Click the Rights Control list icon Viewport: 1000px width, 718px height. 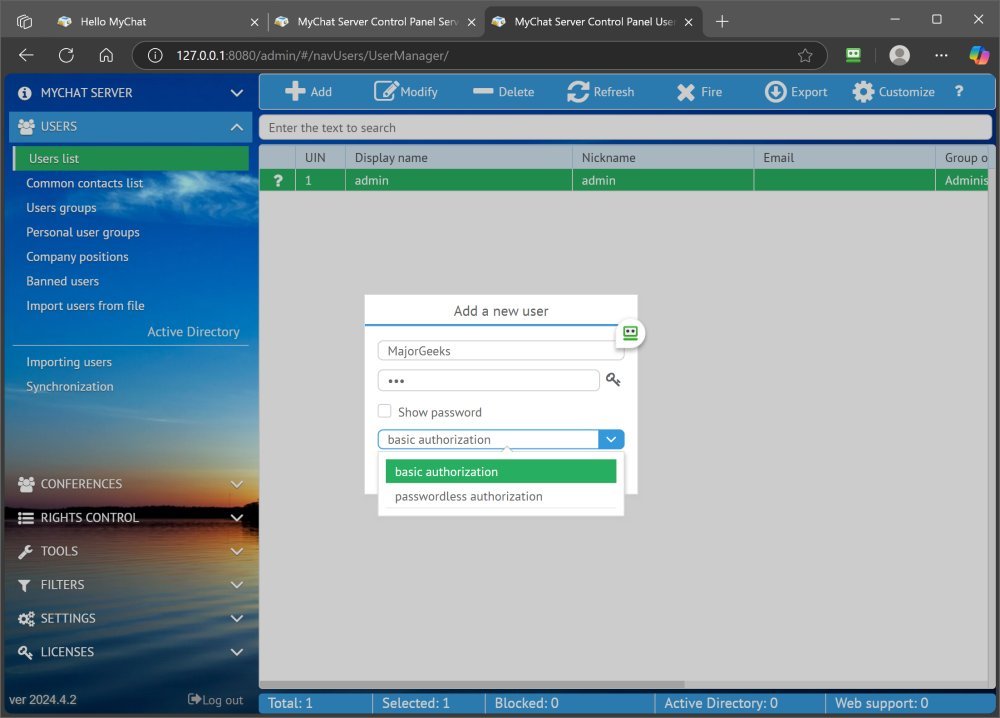pyautogui.click(x=26, y=518)
